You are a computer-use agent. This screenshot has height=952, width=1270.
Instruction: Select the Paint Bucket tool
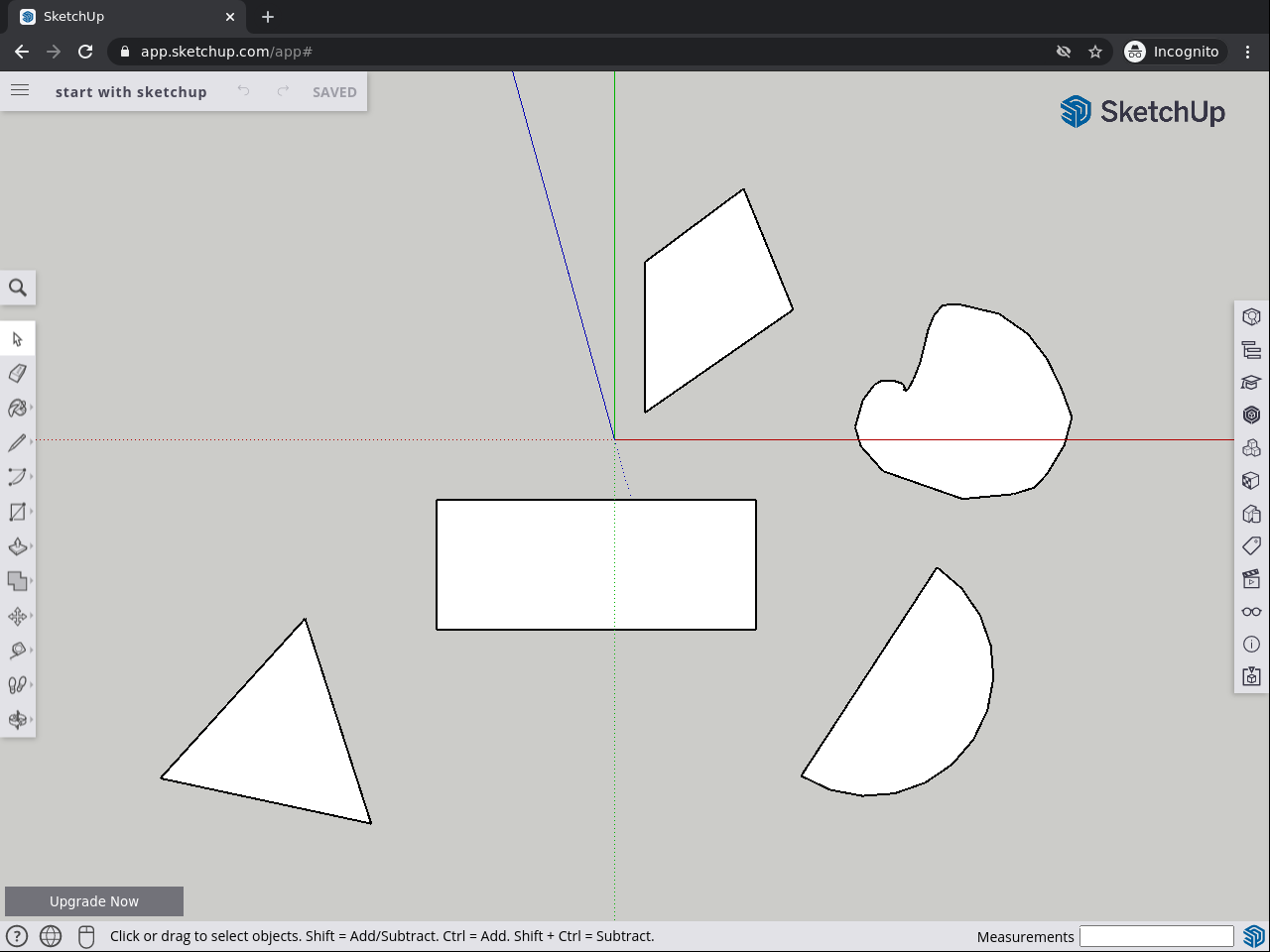tap(17, 408)
